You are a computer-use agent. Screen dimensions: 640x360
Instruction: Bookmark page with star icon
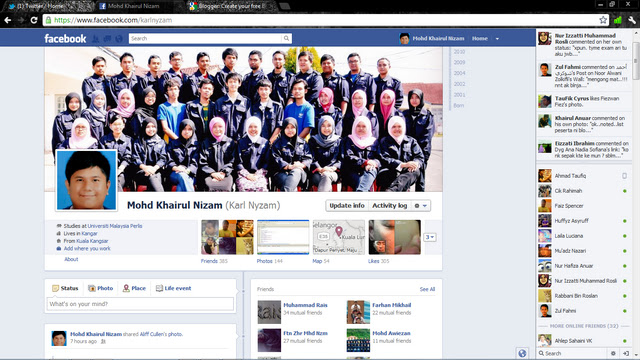coord(603,20)
